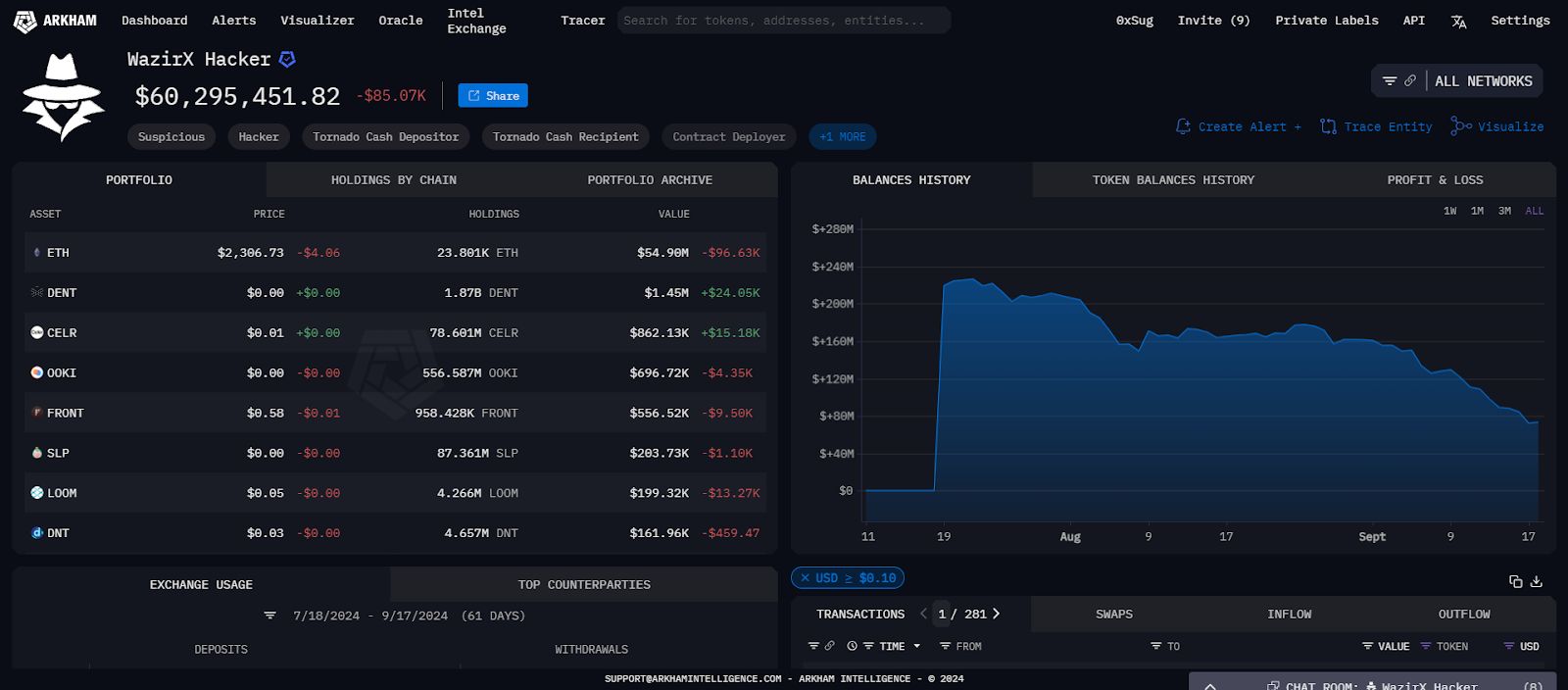
Task: Click the clock icon beside the TIME column
Action: coord(852,646)
